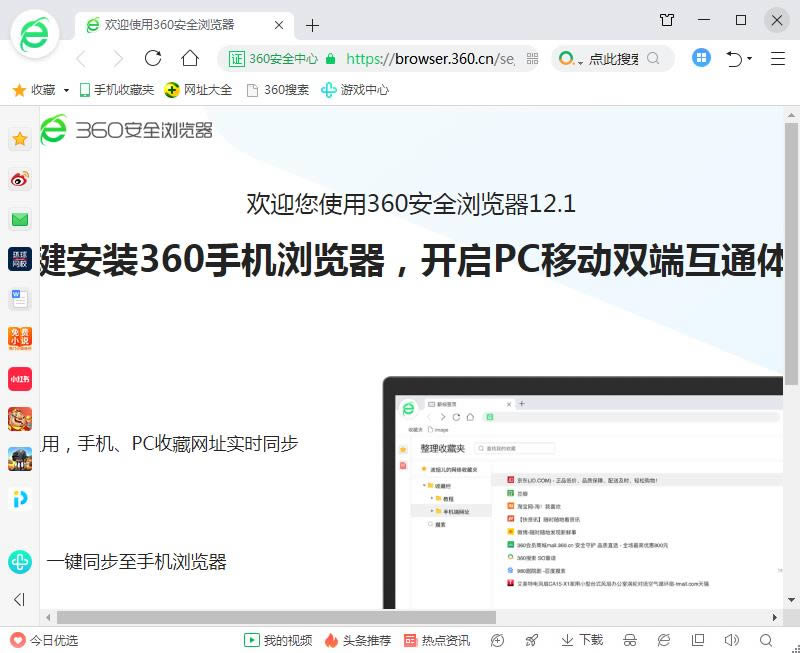The height and width of the screenshot is (653, 800).
Task: Click the home button in the toolbar
Action: [x=190, y=59]
